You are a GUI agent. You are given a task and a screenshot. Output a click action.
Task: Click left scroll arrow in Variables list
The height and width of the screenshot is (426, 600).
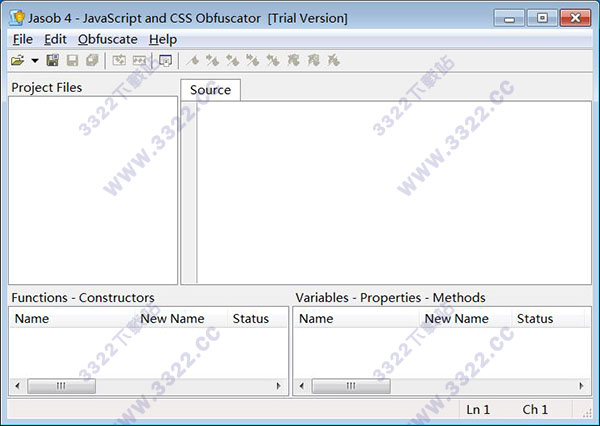pyautogui.click(x=302, y=386)
